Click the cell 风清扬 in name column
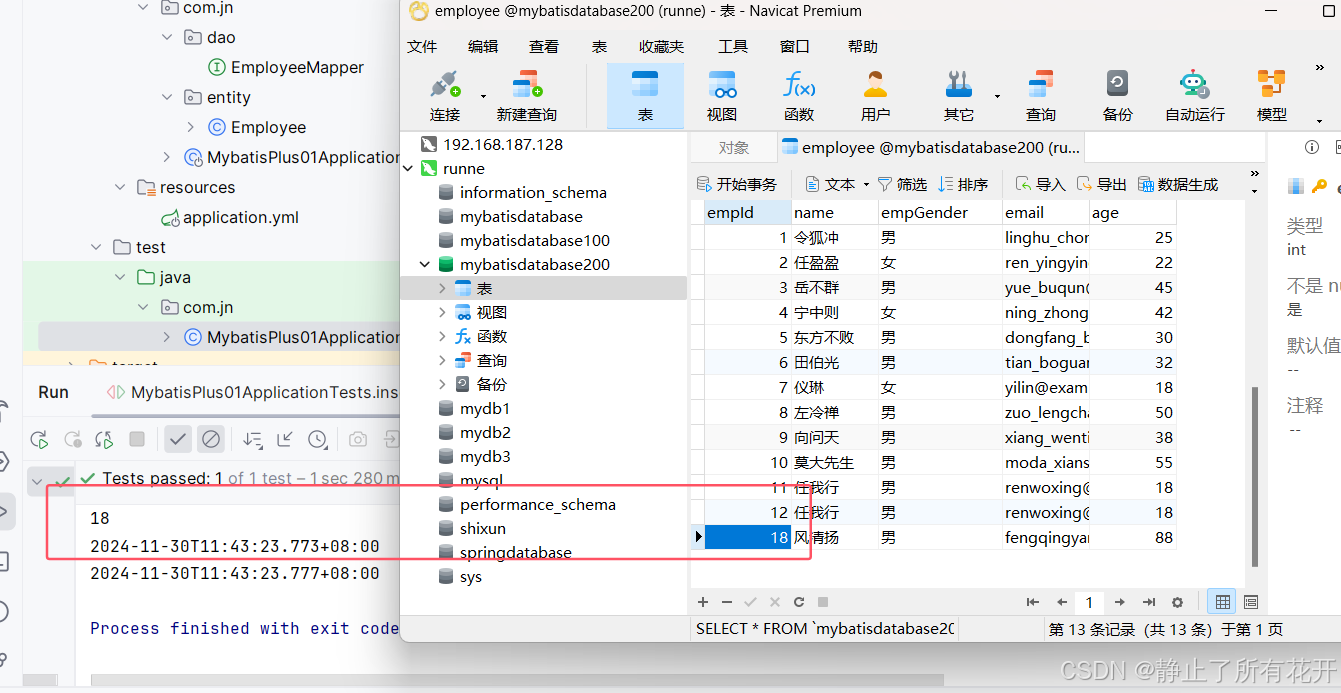Screen dimensions: 1341x693 (x=834, y=537)
